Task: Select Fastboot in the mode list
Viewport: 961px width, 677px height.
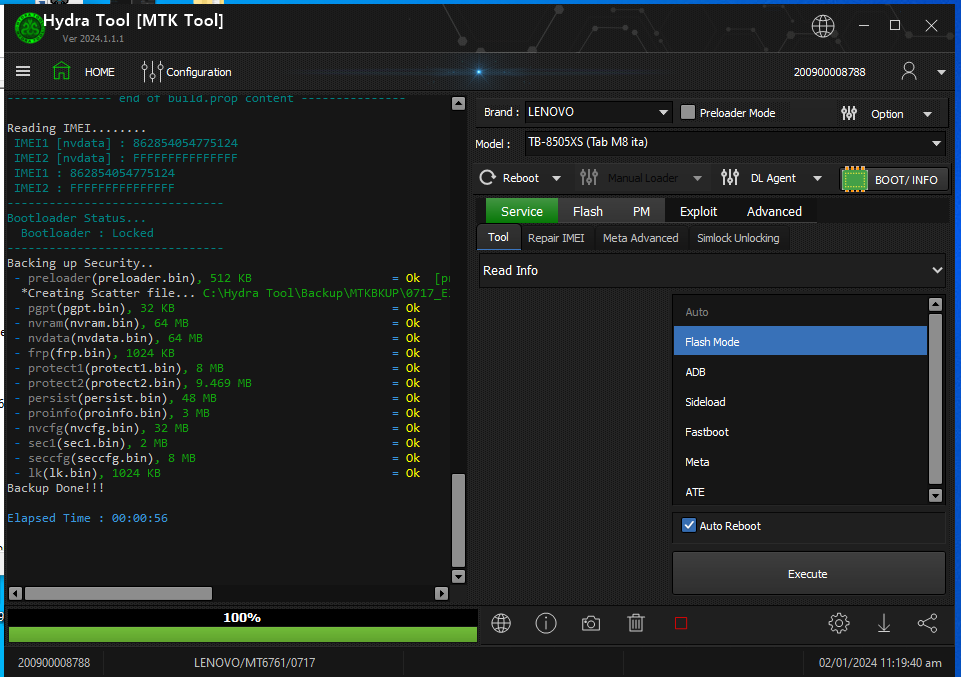Action: click(800, 432)
